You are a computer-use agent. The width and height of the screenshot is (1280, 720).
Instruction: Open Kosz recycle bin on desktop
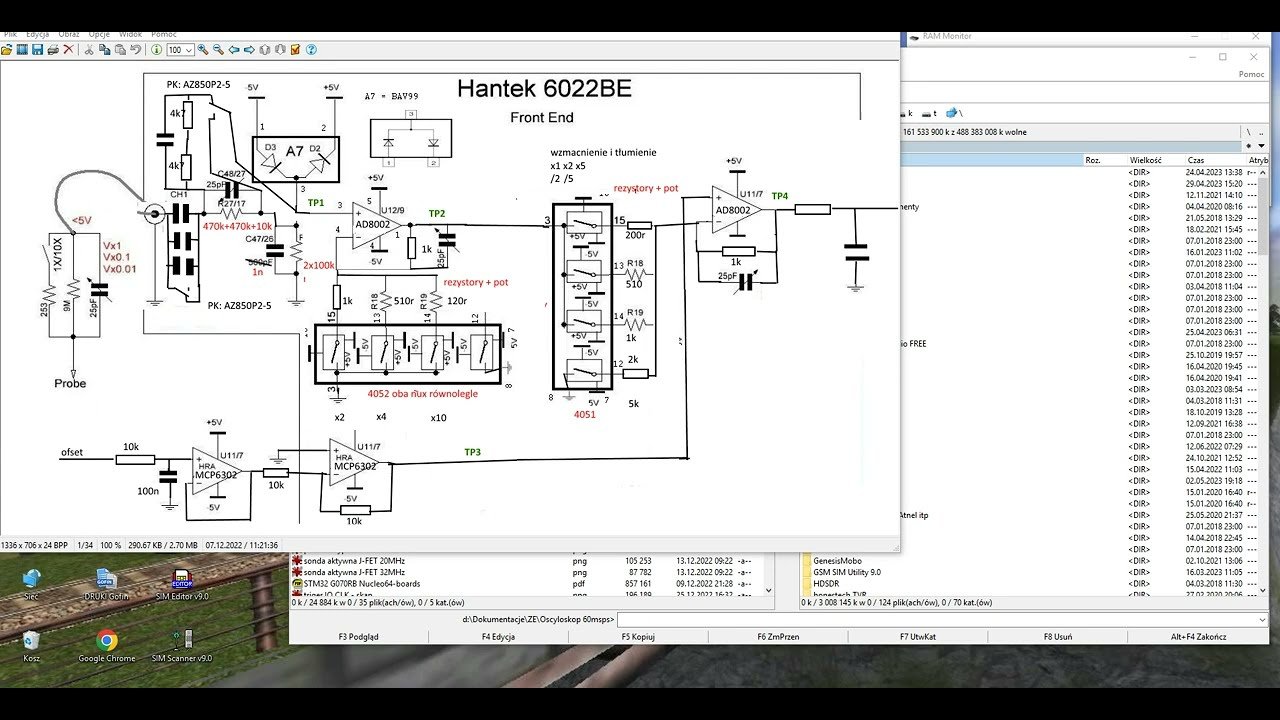(32, 646)
